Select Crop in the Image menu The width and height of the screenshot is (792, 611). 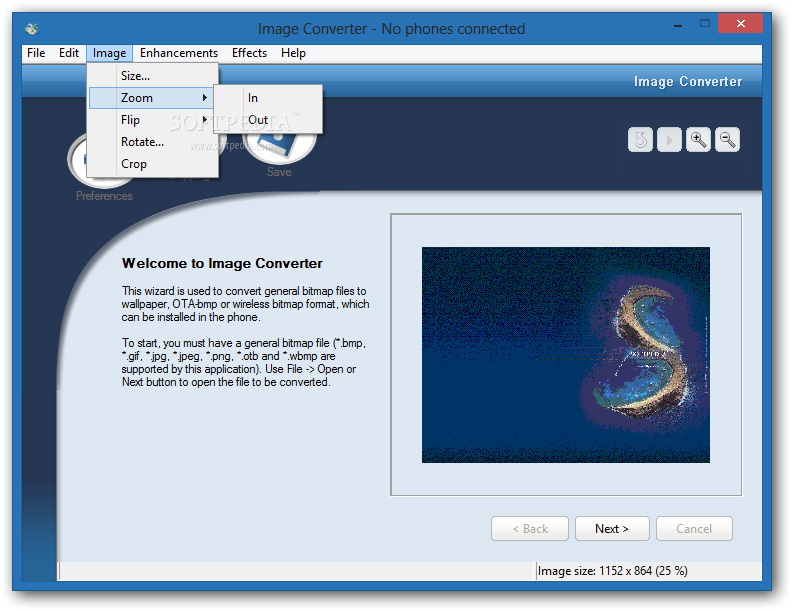point(154,164)
